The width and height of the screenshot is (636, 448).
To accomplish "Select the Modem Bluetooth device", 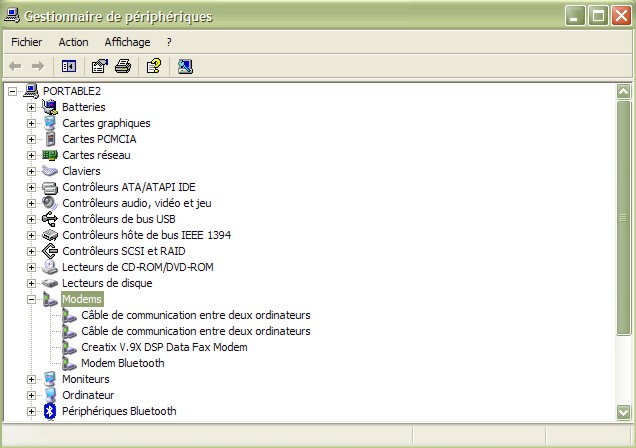I will (122, 363).
